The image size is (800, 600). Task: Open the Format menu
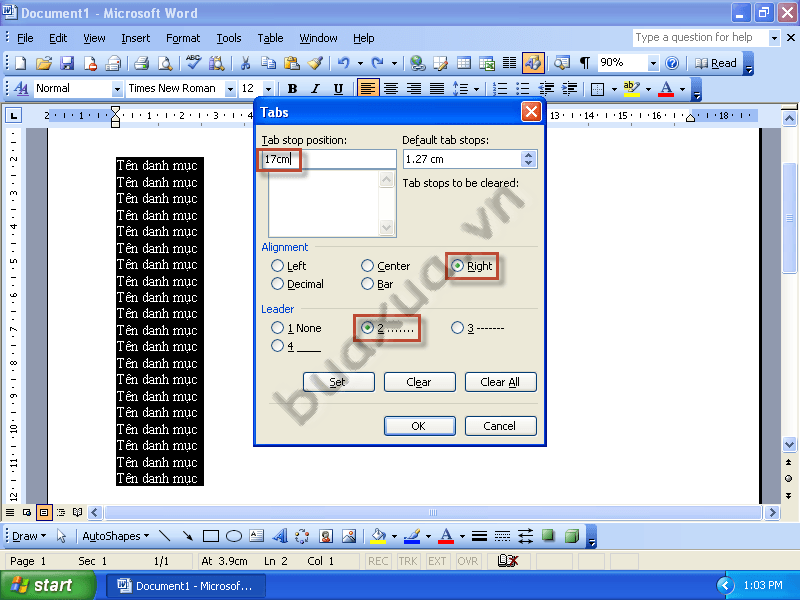point(183,38)
